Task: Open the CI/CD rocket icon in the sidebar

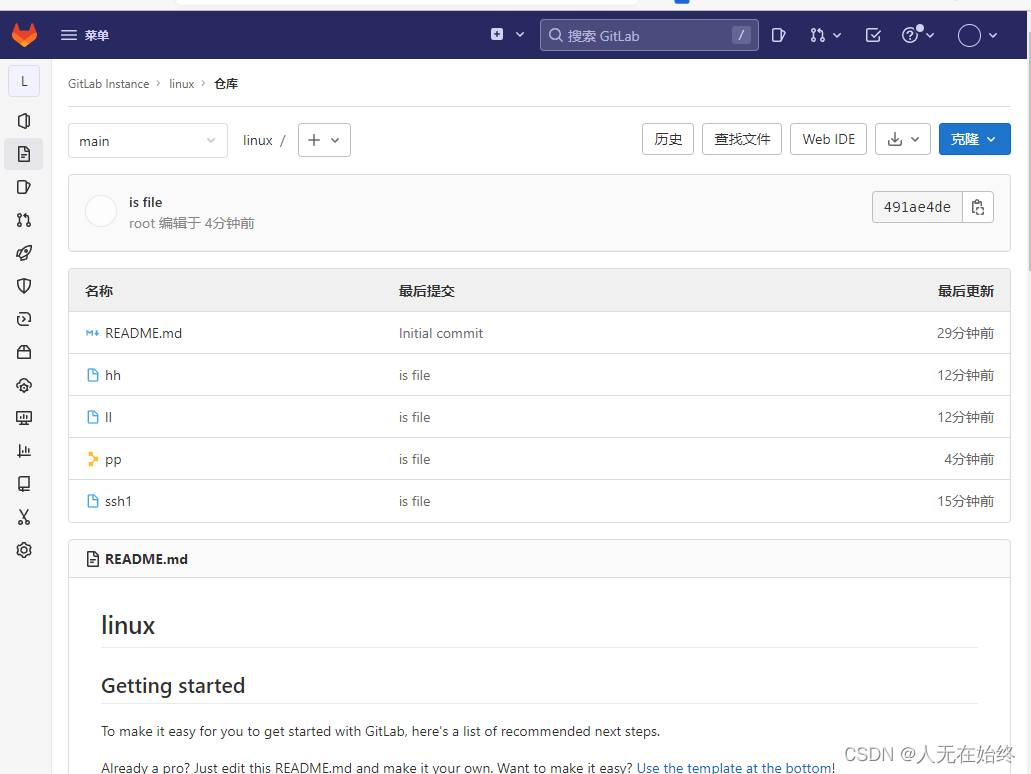Action: tap(24, 253)
